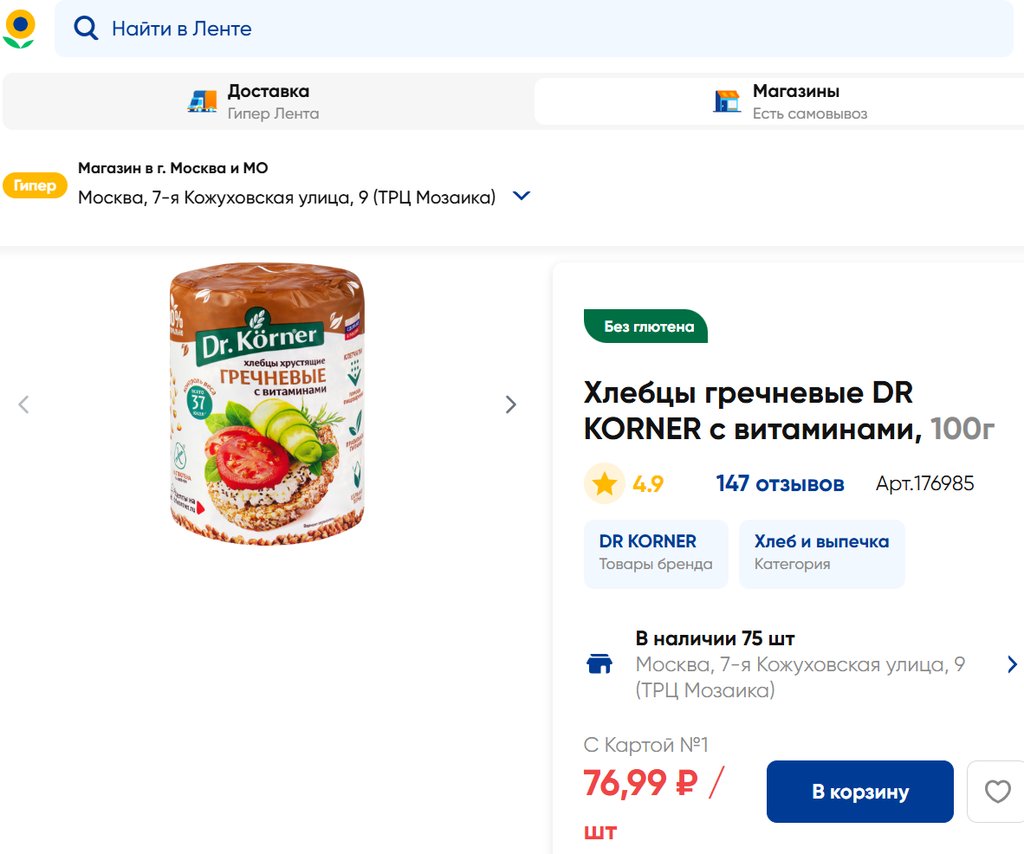
Task: Click the yellow Гипер badge
Action: (35, 186)
